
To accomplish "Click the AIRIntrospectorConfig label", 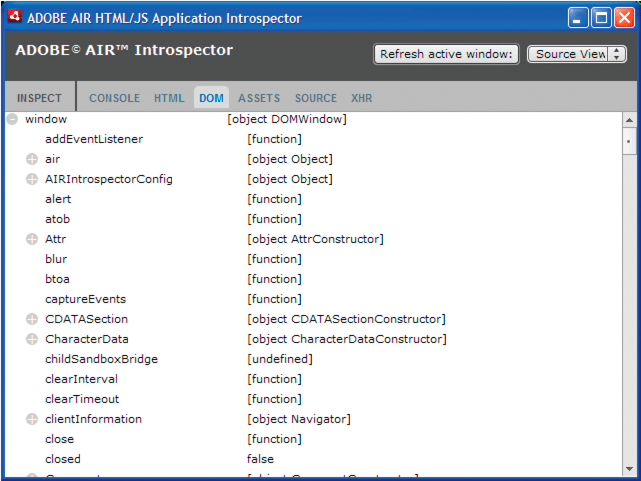I will [109, 179].
